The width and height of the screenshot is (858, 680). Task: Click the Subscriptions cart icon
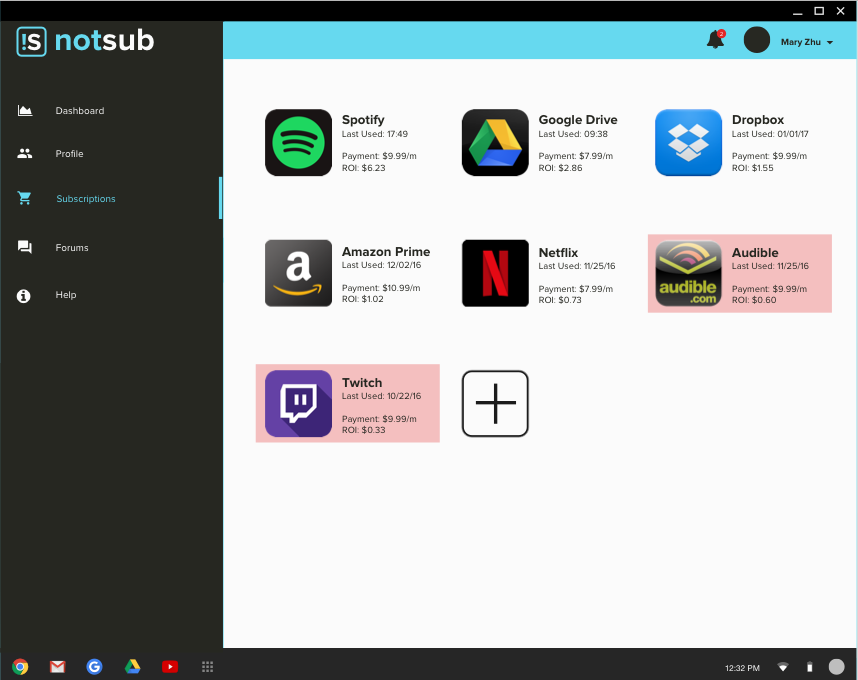click(25, 198)
